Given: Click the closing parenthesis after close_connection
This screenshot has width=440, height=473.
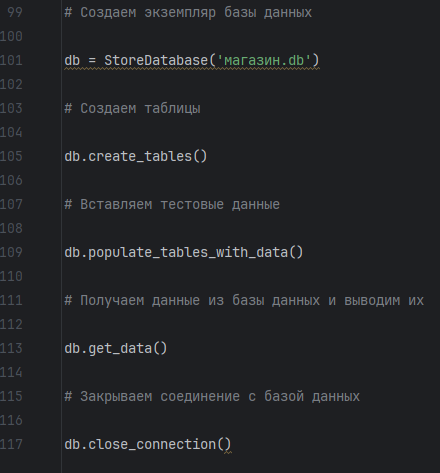Looking at the screenshot, I should pos(227,444).
